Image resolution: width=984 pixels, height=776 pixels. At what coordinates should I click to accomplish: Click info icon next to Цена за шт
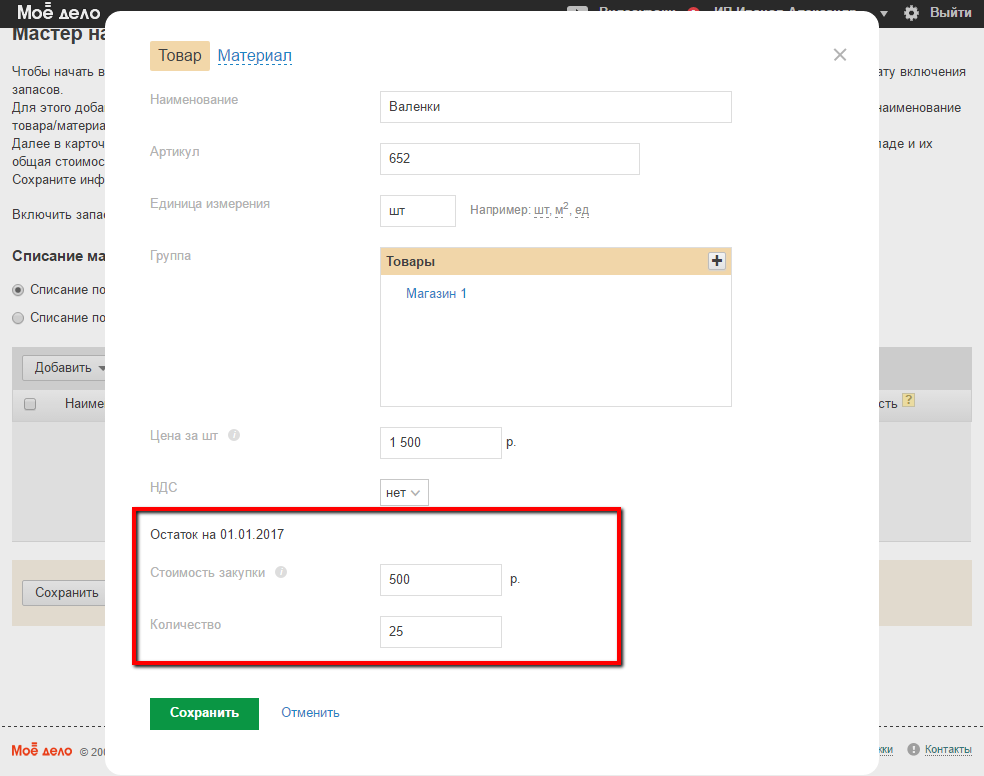(234, 435)
